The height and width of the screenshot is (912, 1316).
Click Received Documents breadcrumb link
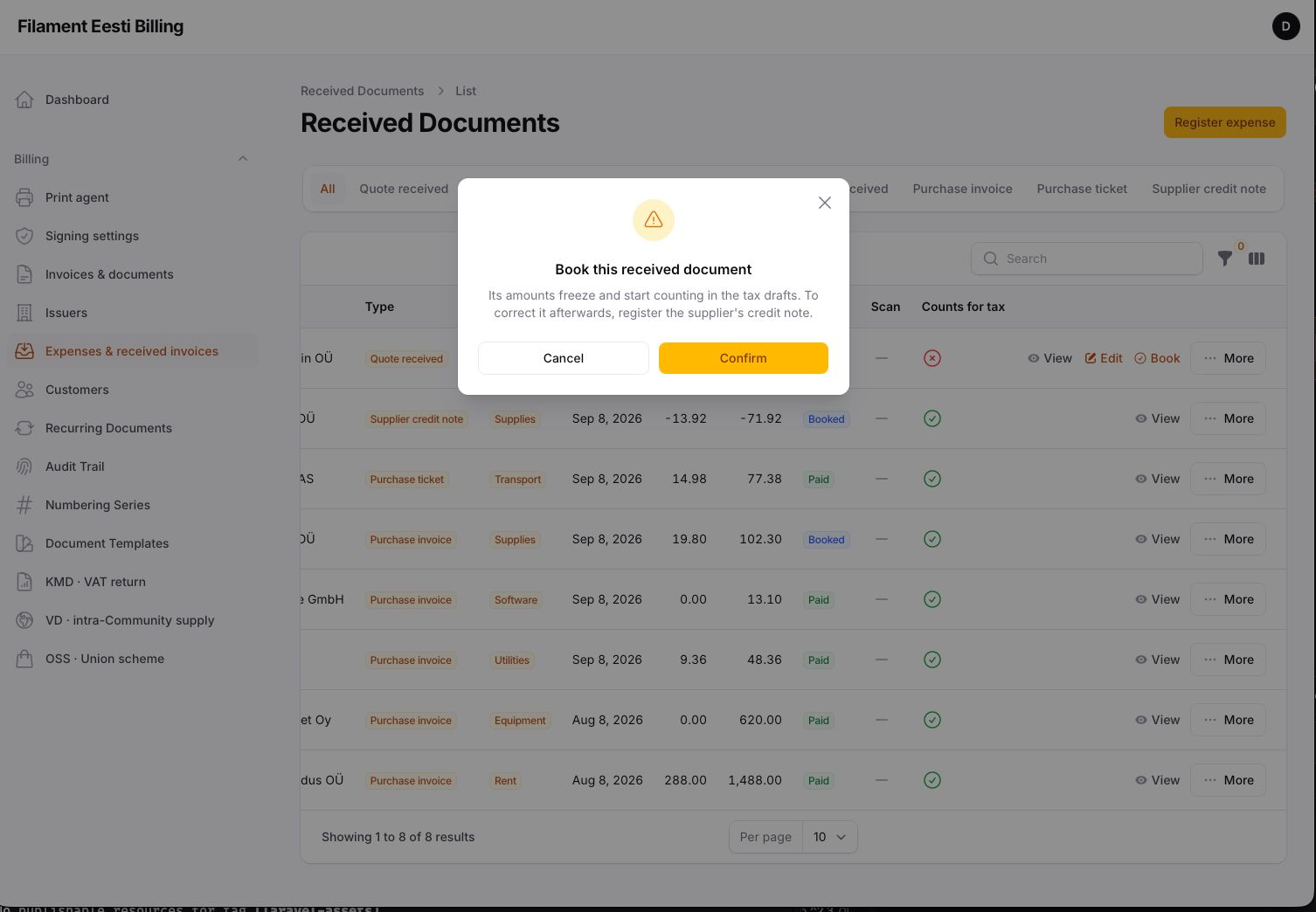click(362, 91)
